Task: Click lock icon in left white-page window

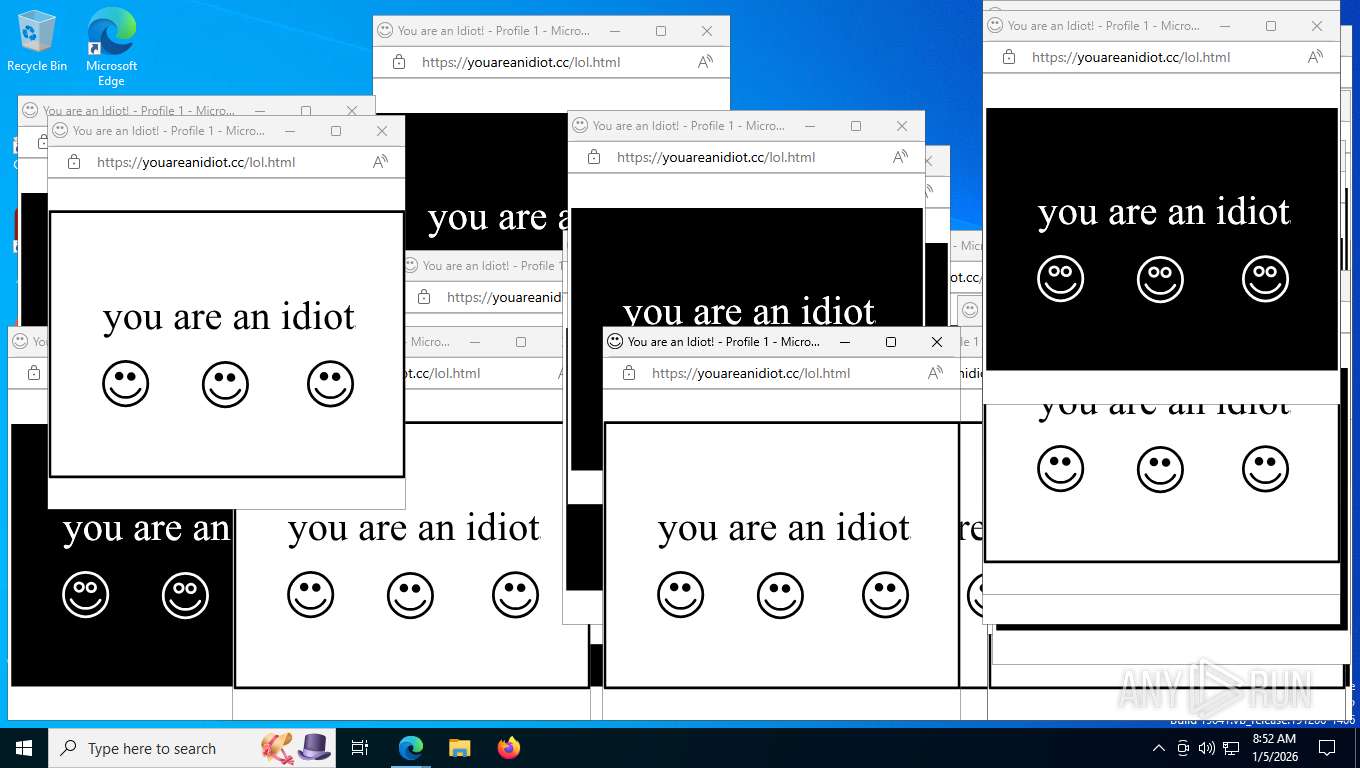Action: pos(74,162)
